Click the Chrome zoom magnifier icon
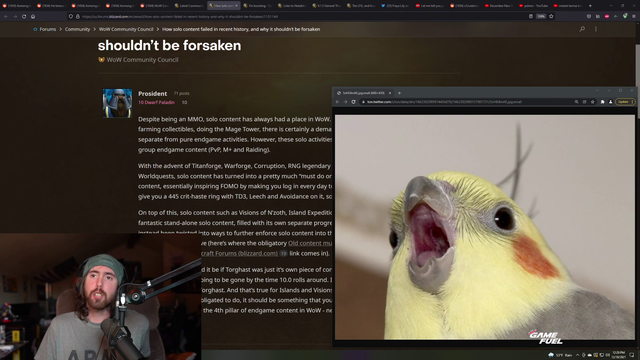The image size is (640, 360). click(576, 102)
